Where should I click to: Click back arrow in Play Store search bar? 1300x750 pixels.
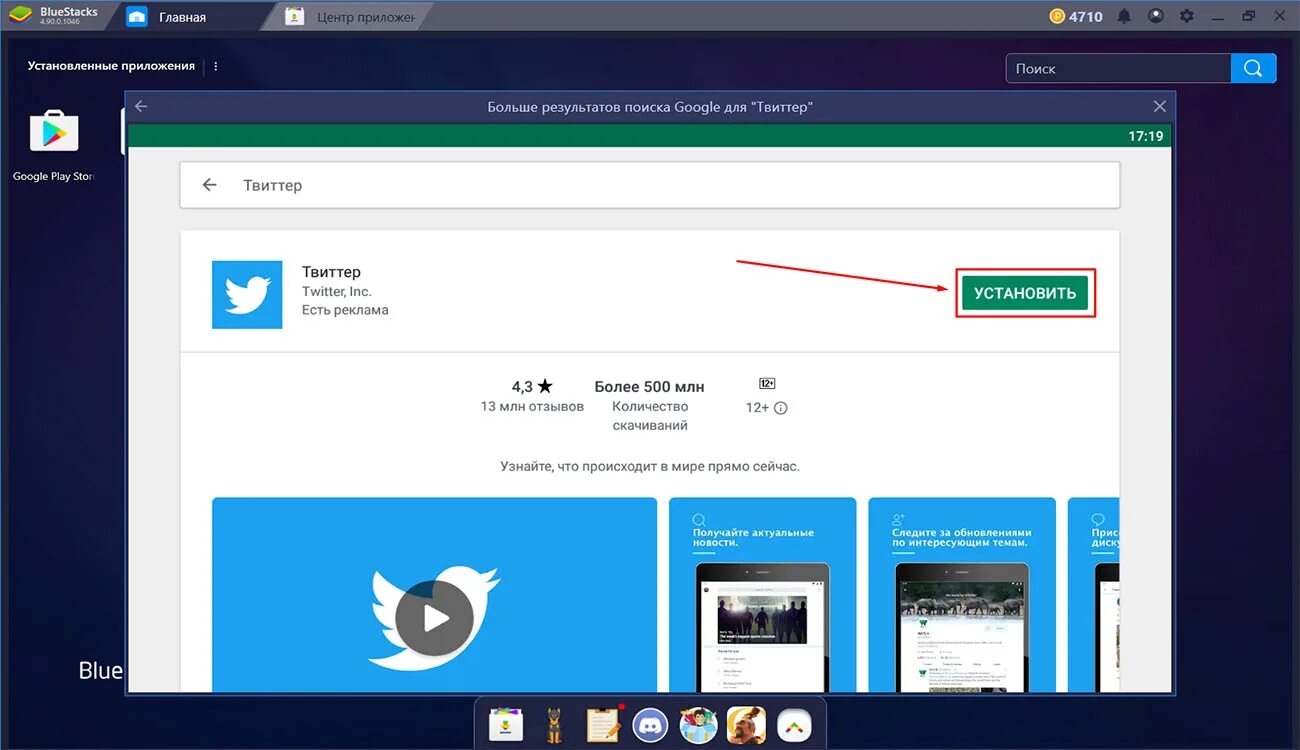[x=209, y=185]
